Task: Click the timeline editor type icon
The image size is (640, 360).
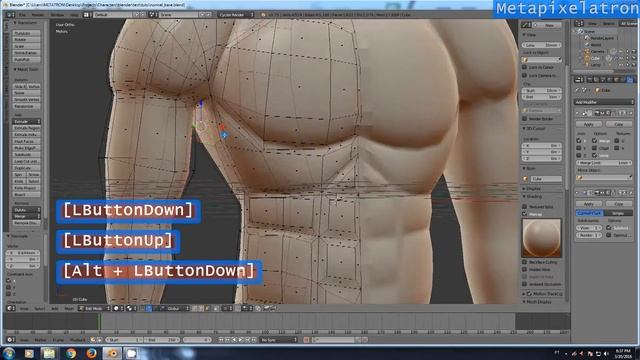Action: (x=10, y=340)
